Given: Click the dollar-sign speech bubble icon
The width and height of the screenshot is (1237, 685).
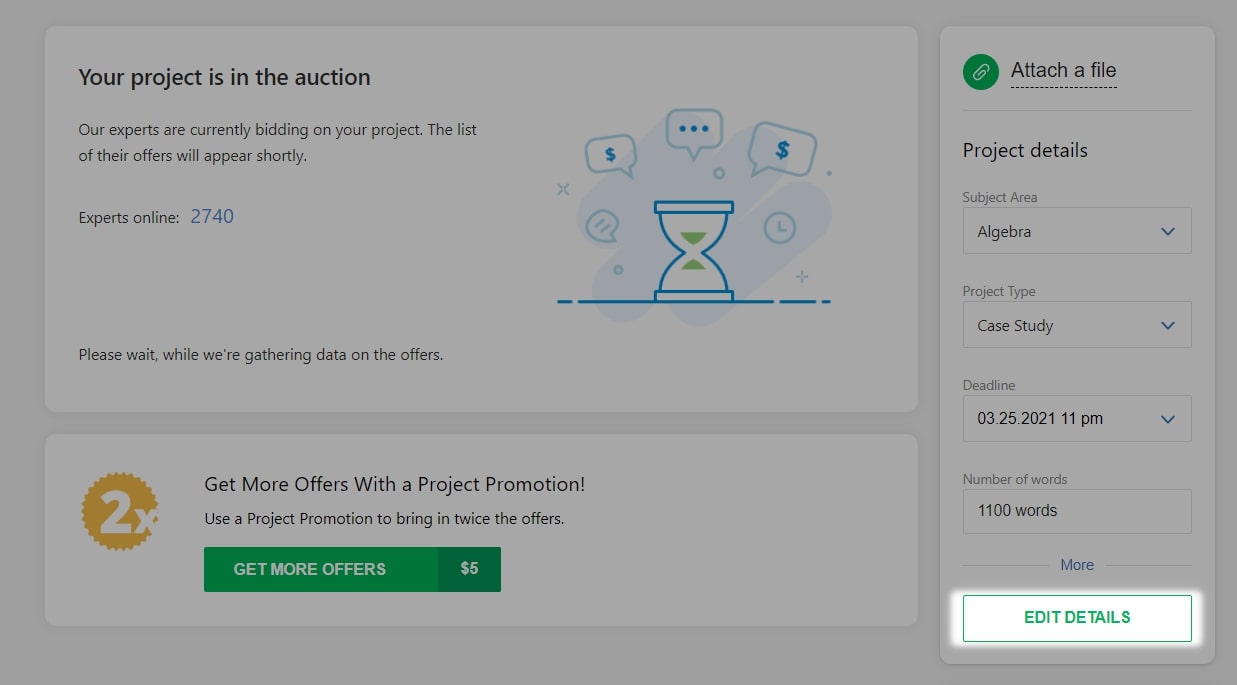Looking at the screenshot, I should point(609,153).
